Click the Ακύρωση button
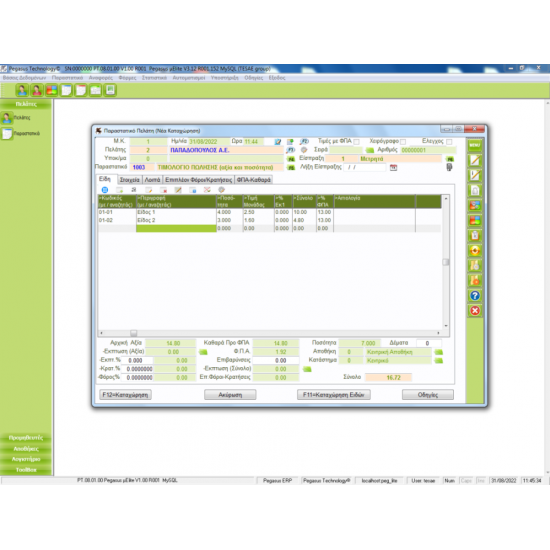Image resolution: width=550 pixels, height=550 pixels. click(230, 395)
